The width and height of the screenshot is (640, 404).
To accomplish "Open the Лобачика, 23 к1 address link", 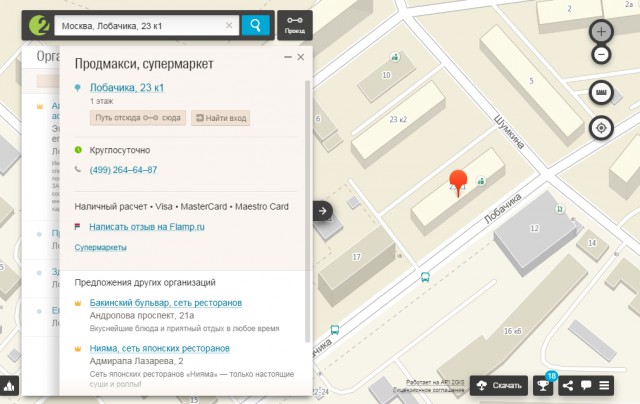I will 127,88.
